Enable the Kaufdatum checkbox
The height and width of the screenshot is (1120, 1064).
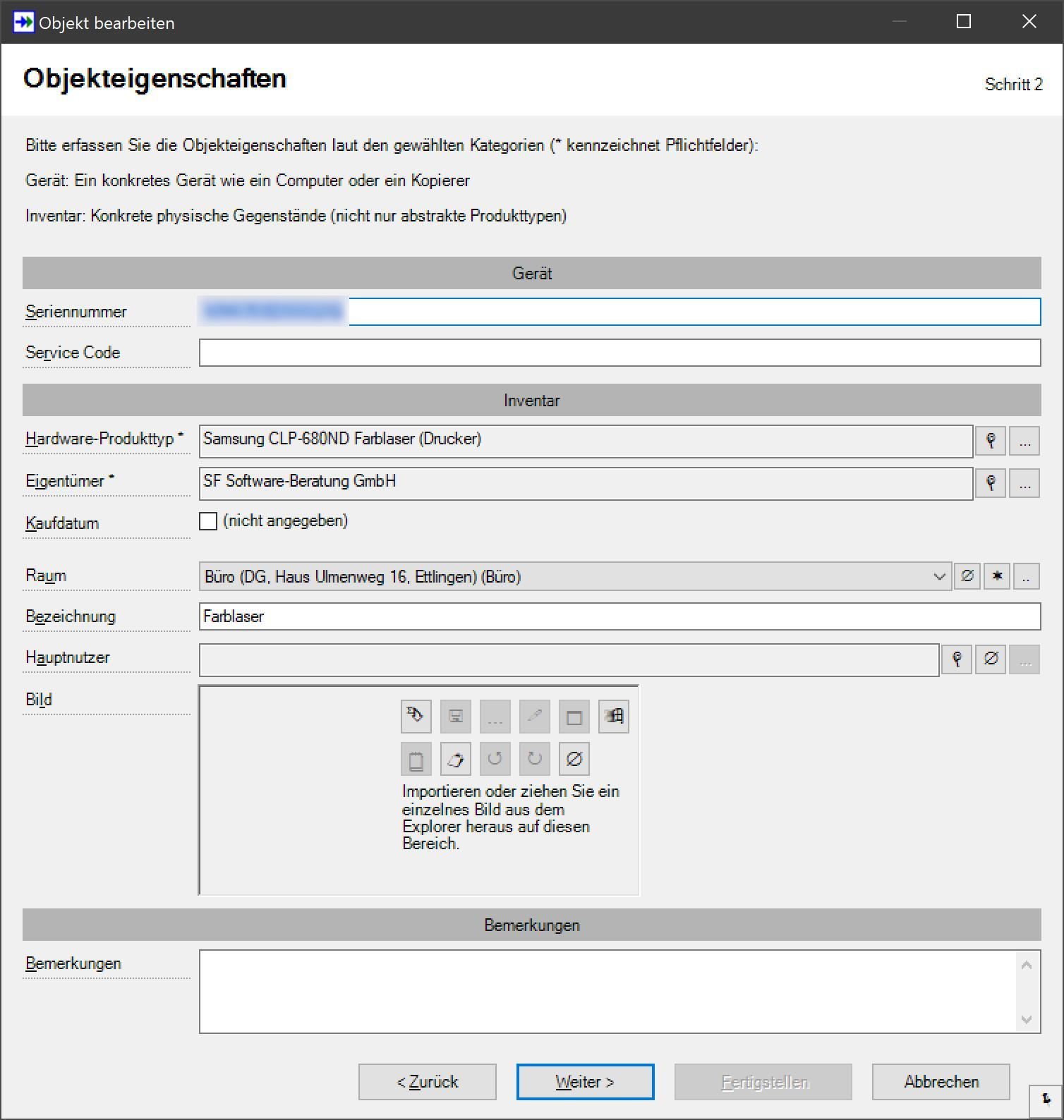point(208,521)
